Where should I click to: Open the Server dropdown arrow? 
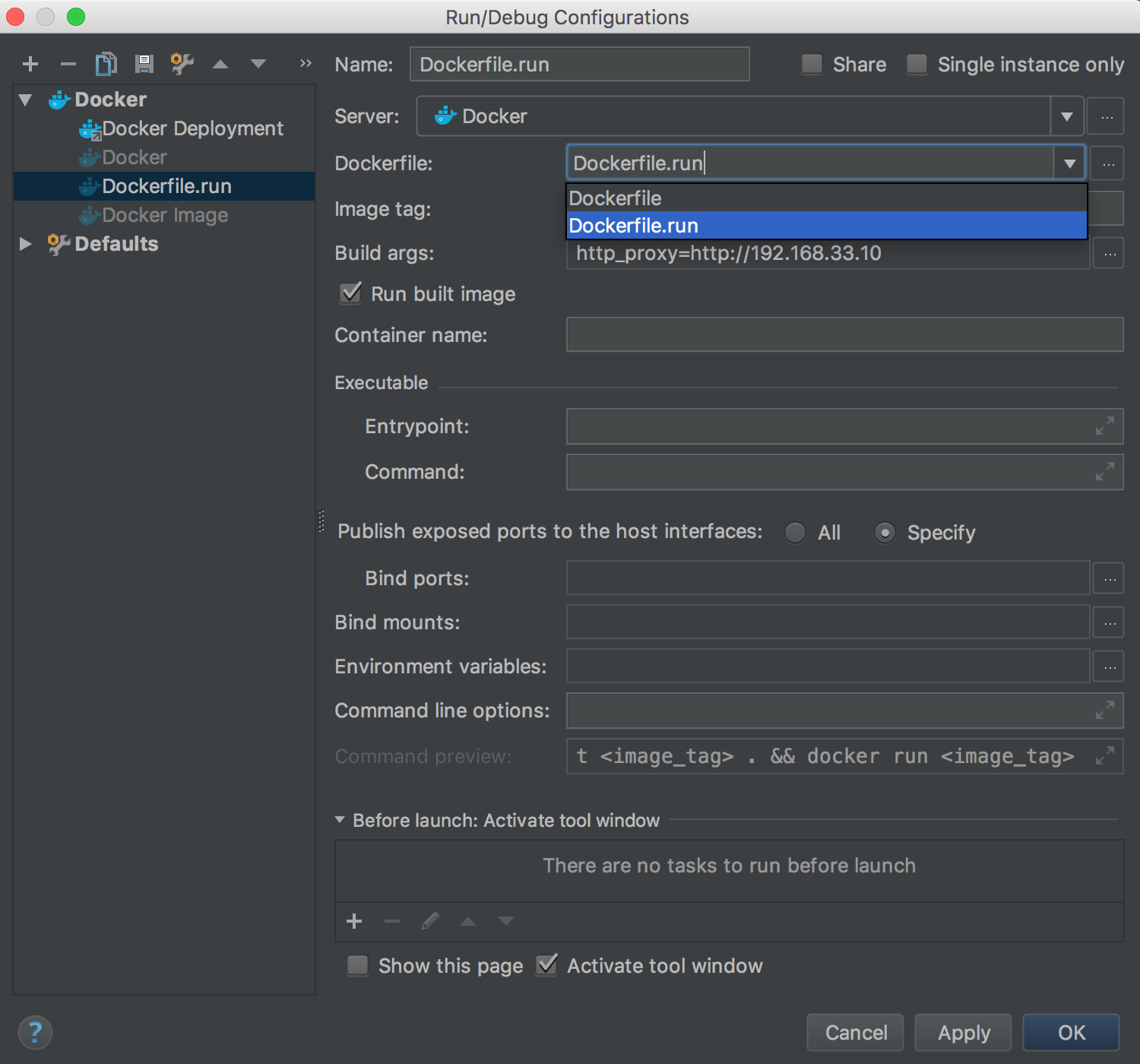pyautogui.click(x=1067, y=116)
